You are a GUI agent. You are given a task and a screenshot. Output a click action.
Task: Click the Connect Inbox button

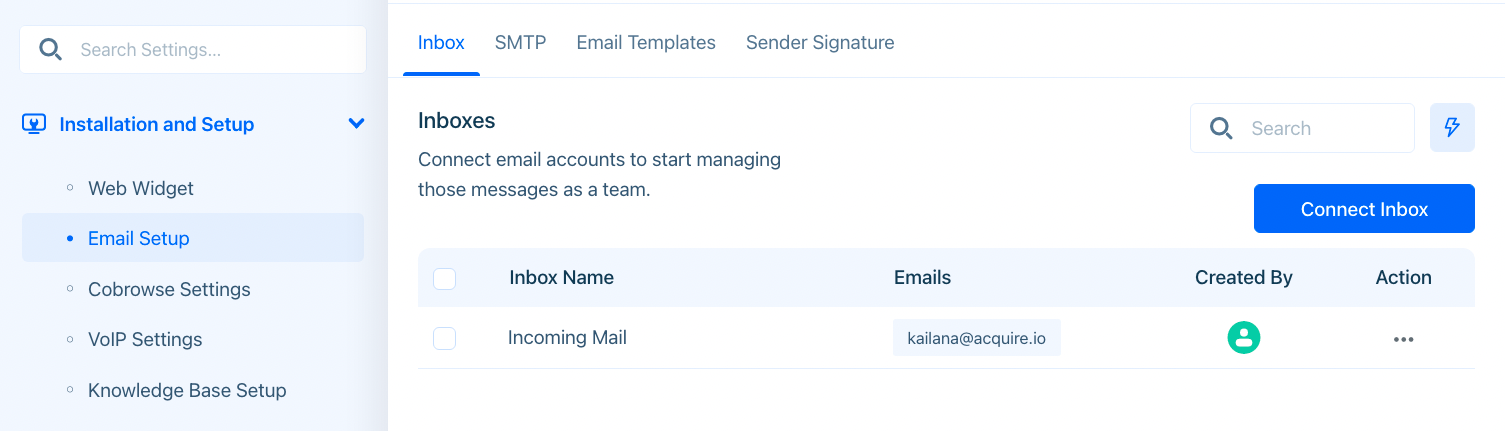[1364, 209]
